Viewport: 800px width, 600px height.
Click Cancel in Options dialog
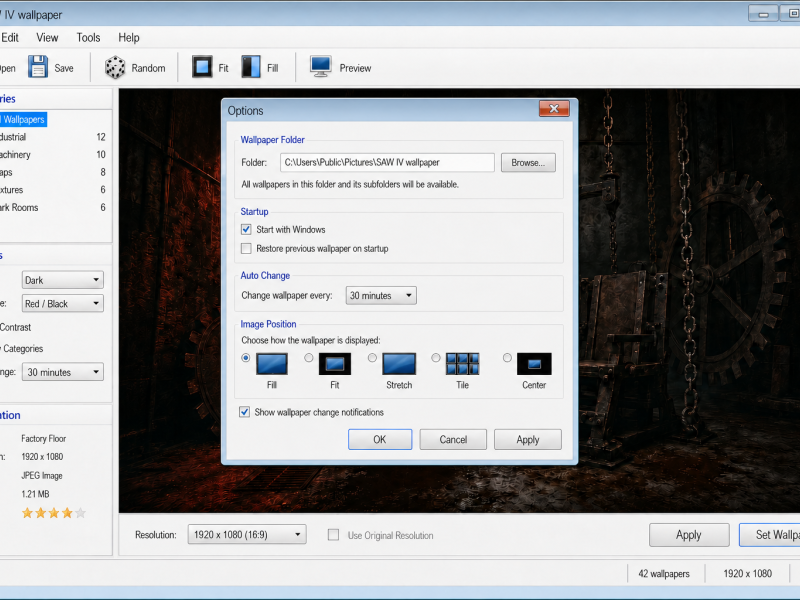pos(453,439)
